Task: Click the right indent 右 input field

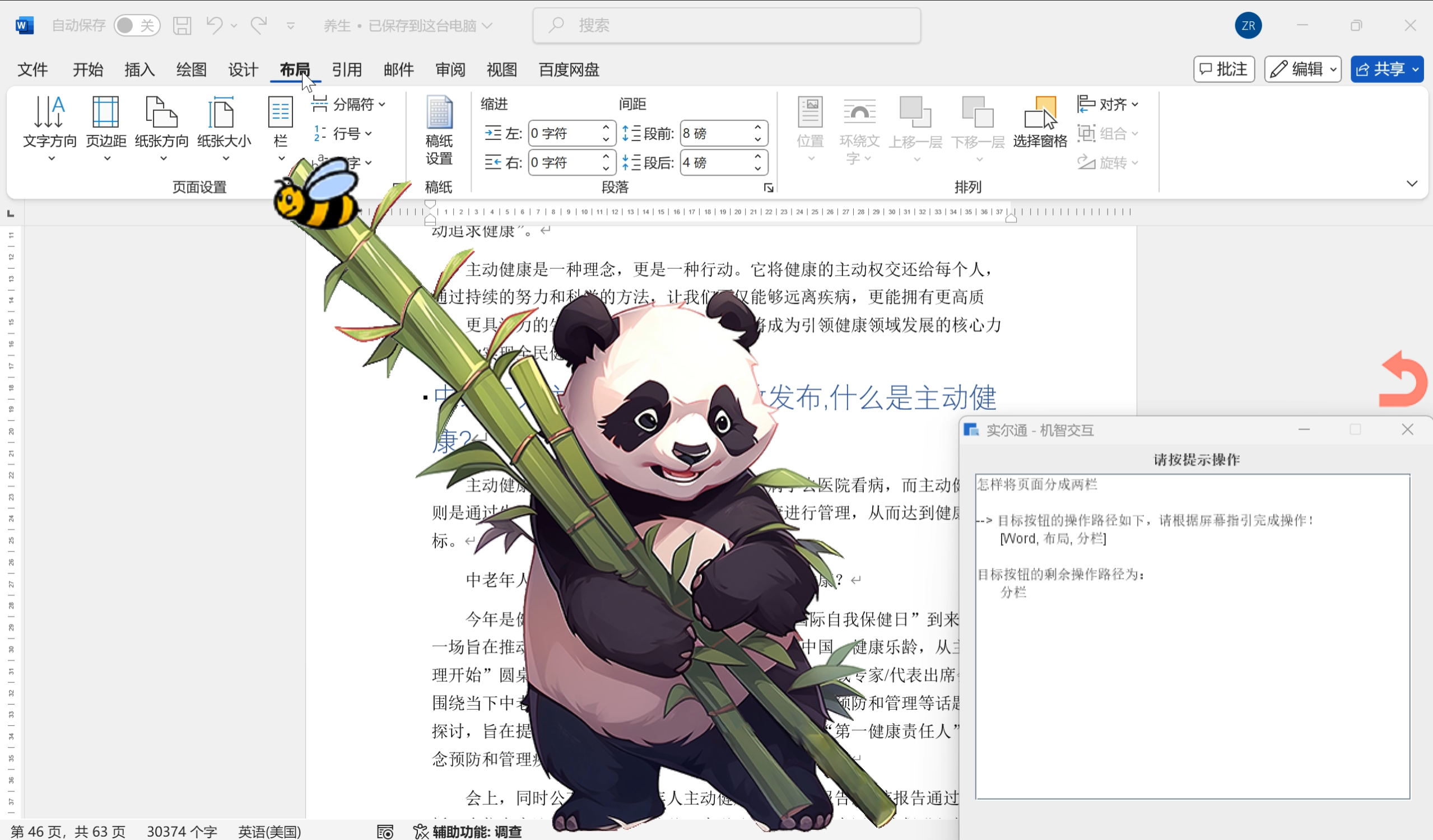Action: 564,162
